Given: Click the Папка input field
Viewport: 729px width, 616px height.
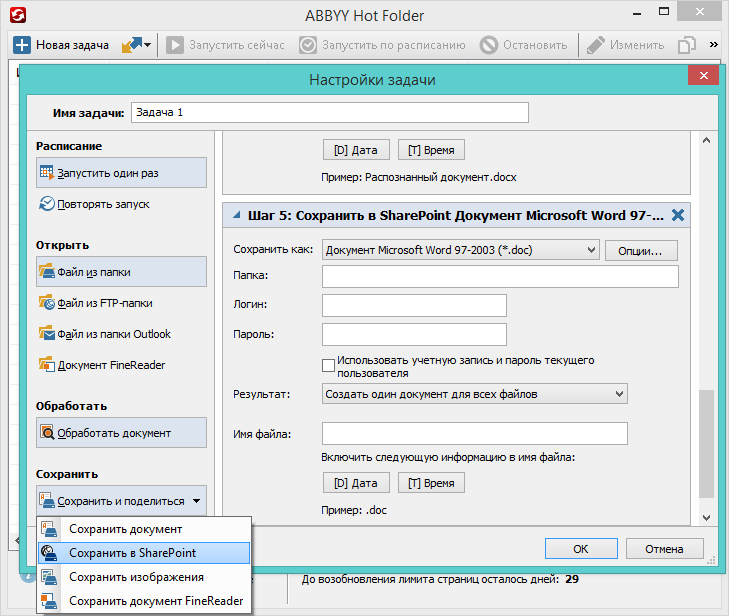Looking at the screenshot, I should (500, 277).
